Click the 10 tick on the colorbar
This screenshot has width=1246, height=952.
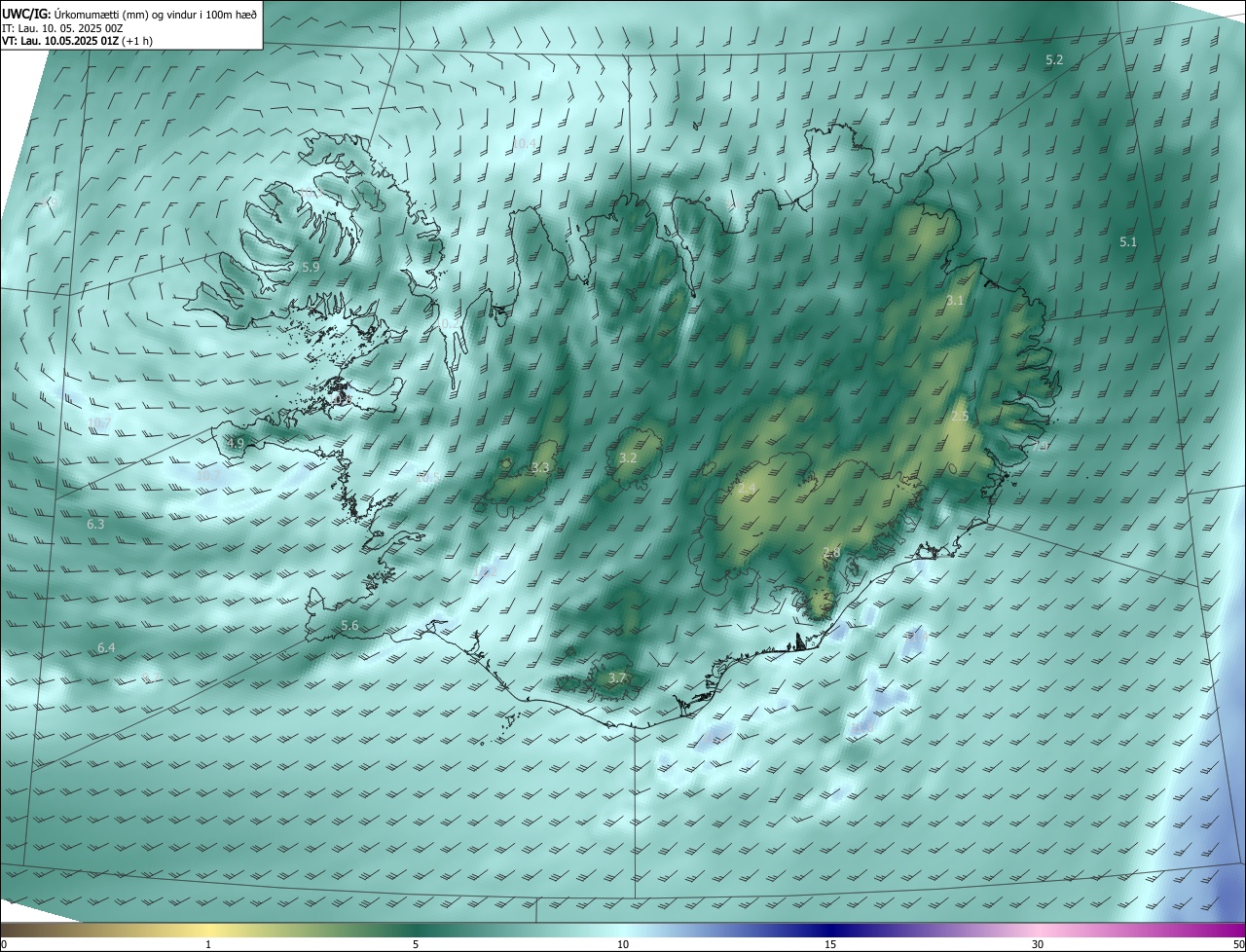coord(623,944)
